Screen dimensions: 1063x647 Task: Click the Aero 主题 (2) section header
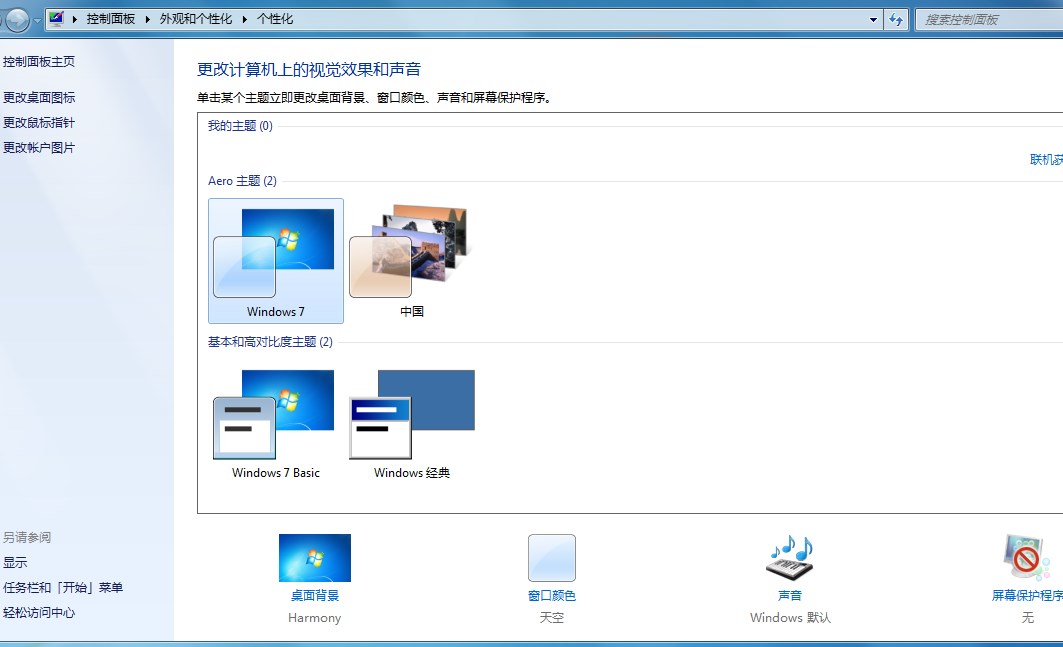[x=242, y=181]
